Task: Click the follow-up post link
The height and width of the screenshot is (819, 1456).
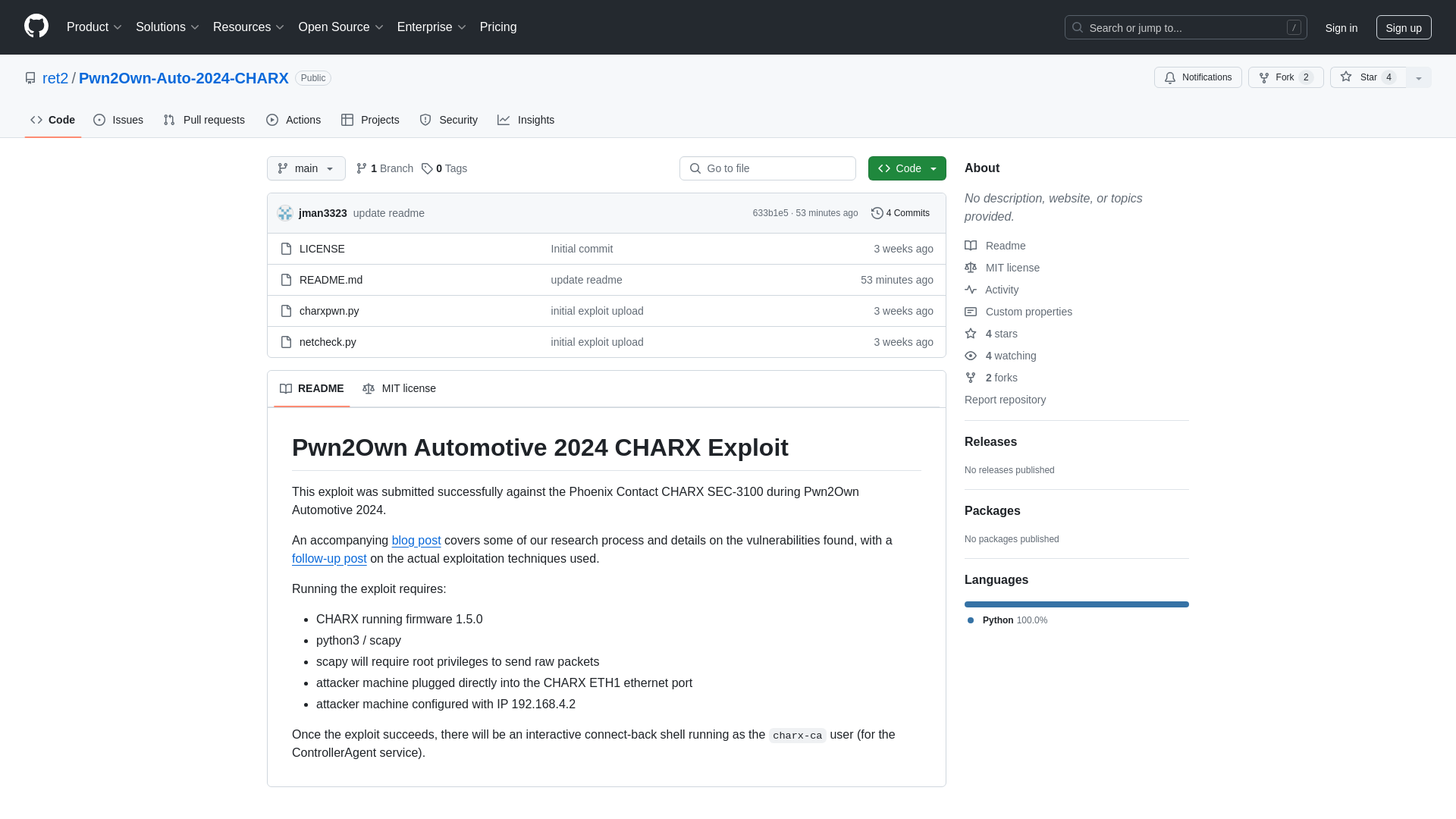Action: tap(329, 558)
